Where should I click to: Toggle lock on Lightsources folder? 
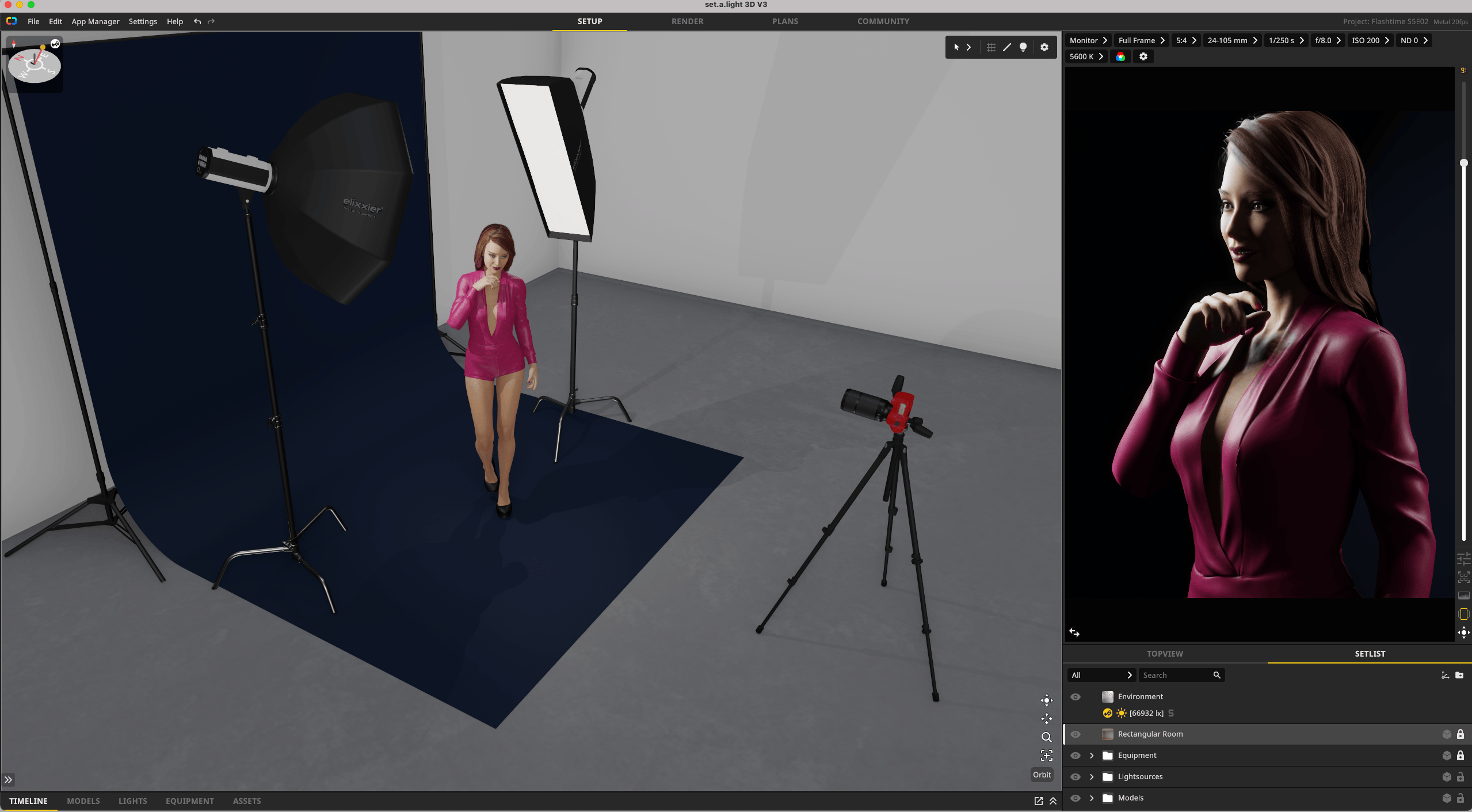1460,777
